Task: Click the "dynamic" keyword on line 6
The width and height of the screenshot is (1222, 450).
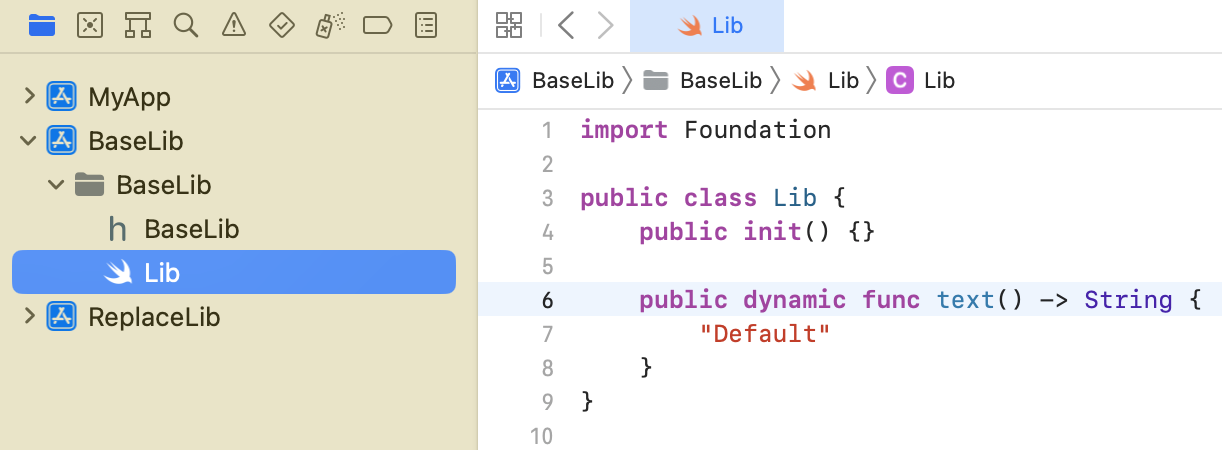Action: click(x=796, y=300)
